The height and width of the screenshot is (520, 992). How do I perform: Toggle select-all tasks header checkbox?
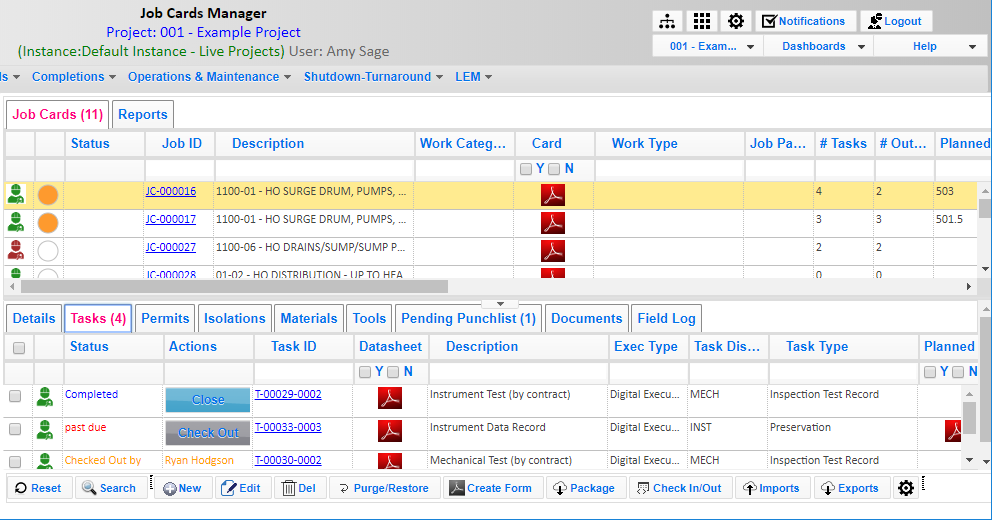[19, 348]
